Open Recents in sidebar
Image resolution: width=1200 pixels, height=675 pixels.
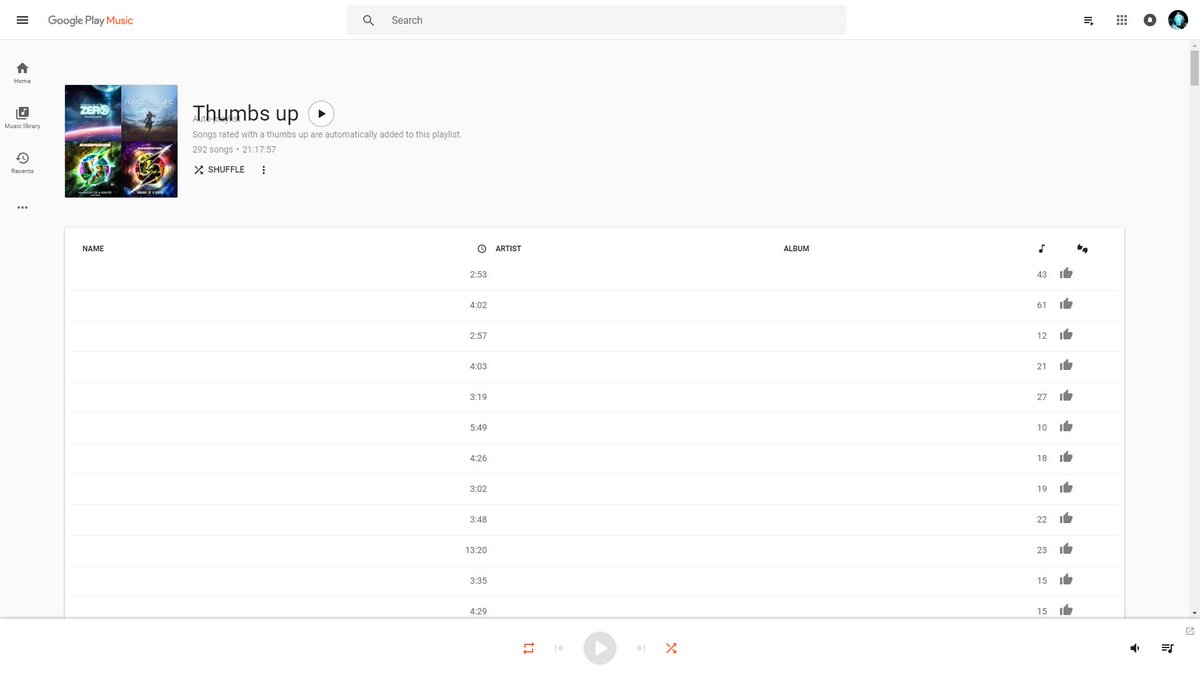[x=22, y=163]
